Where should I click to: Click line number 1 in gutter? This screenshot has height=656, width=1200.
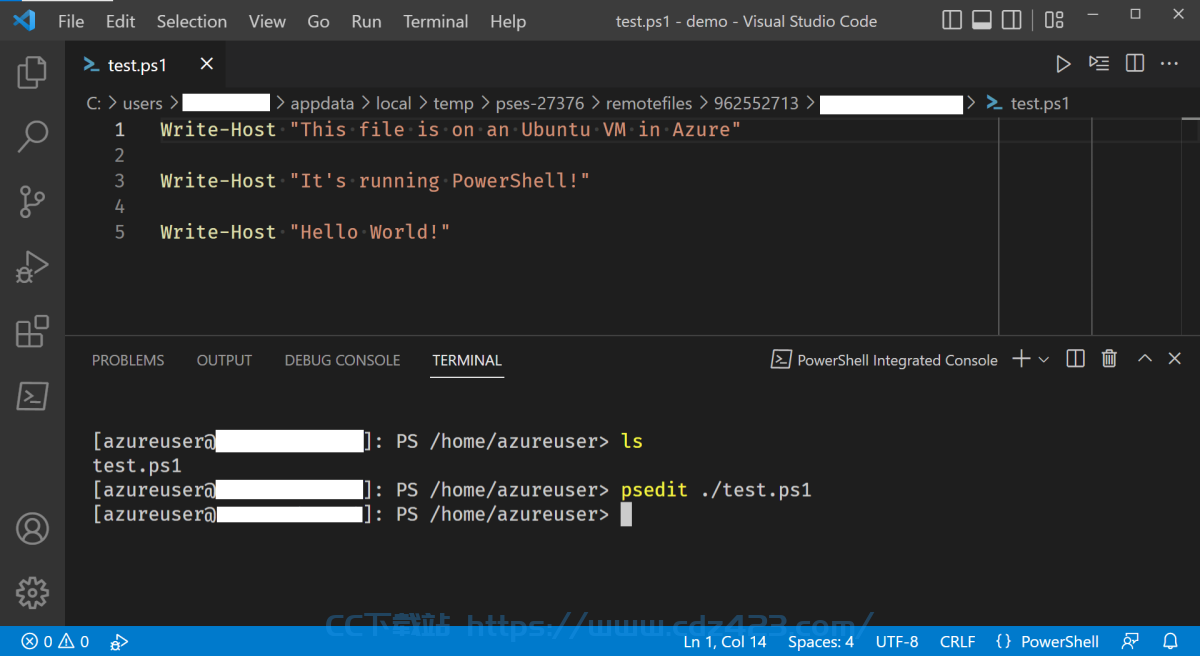[119, 130]
